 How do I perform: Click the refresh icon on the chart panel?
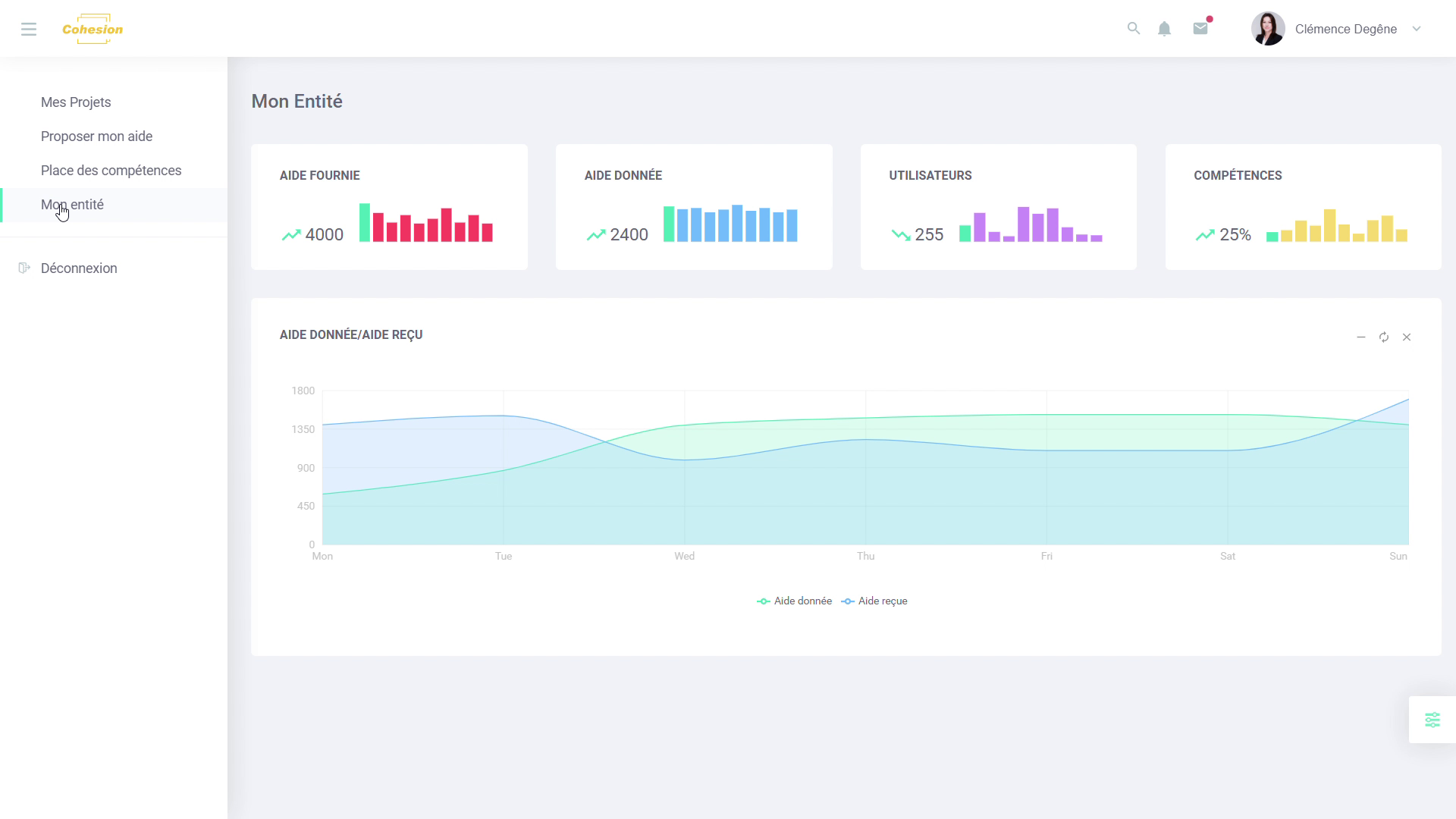[x=1384, y=337]
